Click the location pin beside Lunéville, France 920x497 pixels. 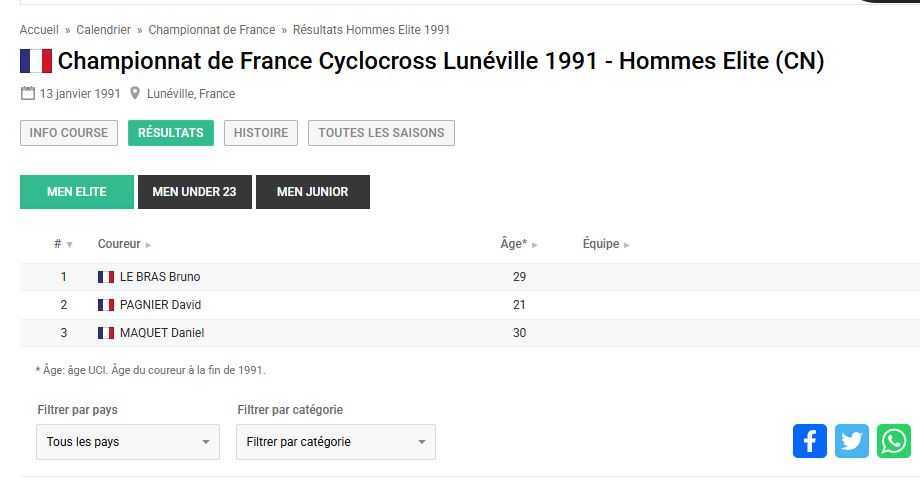click(x=135, y=94)
